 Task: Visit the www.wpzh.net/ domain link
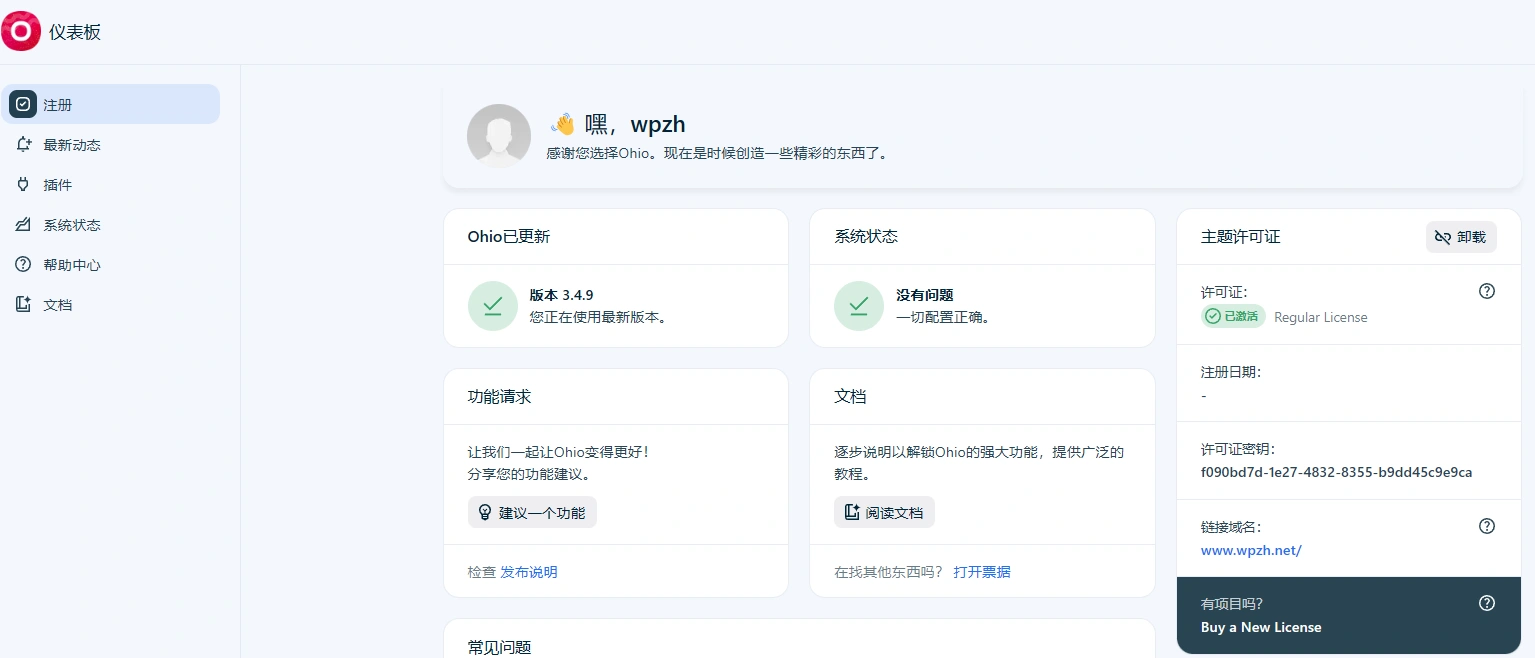click(x=1251, y=550)
